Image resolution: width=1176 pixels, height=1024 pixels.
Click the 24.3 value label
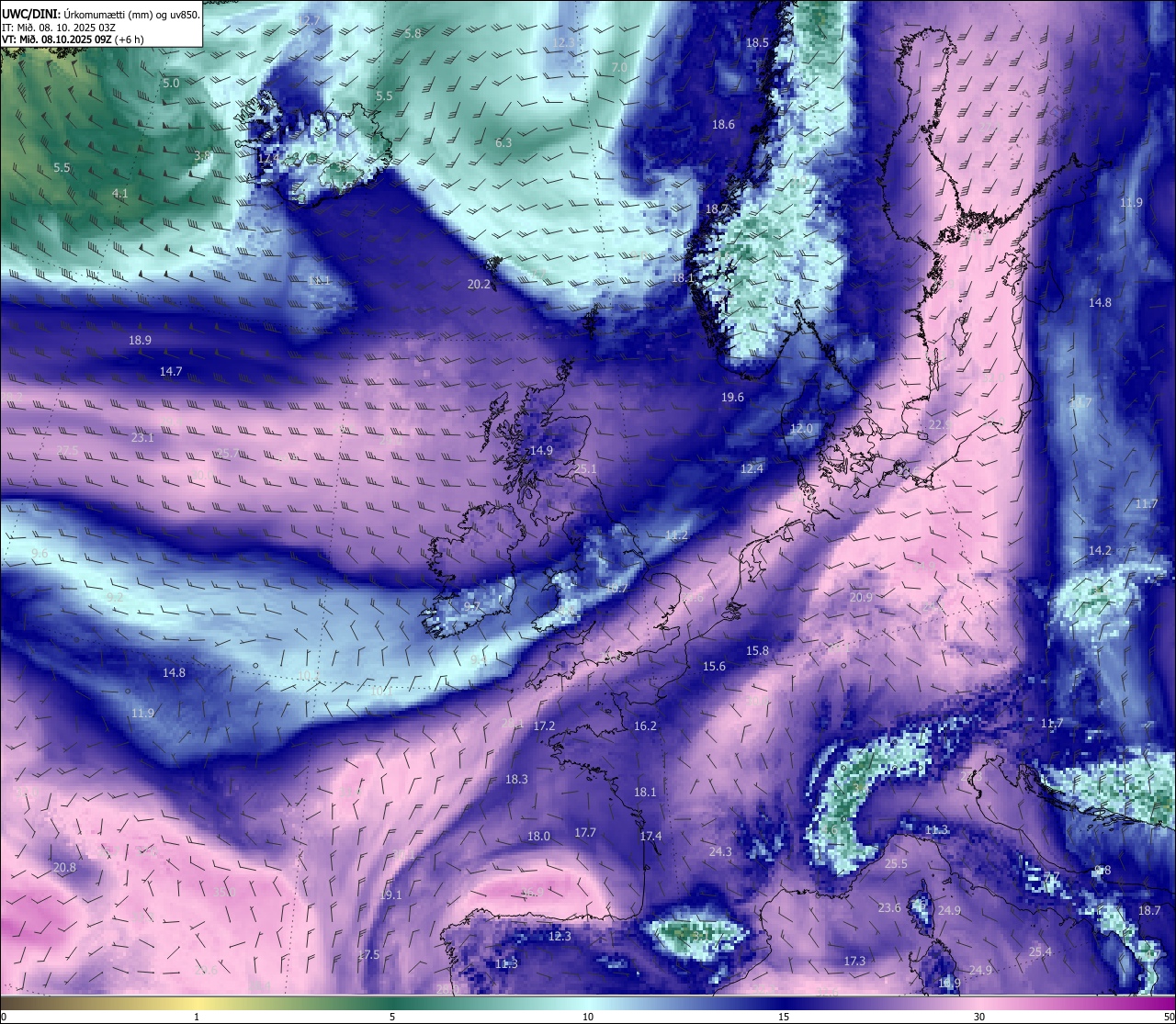[x=720, y=851]
